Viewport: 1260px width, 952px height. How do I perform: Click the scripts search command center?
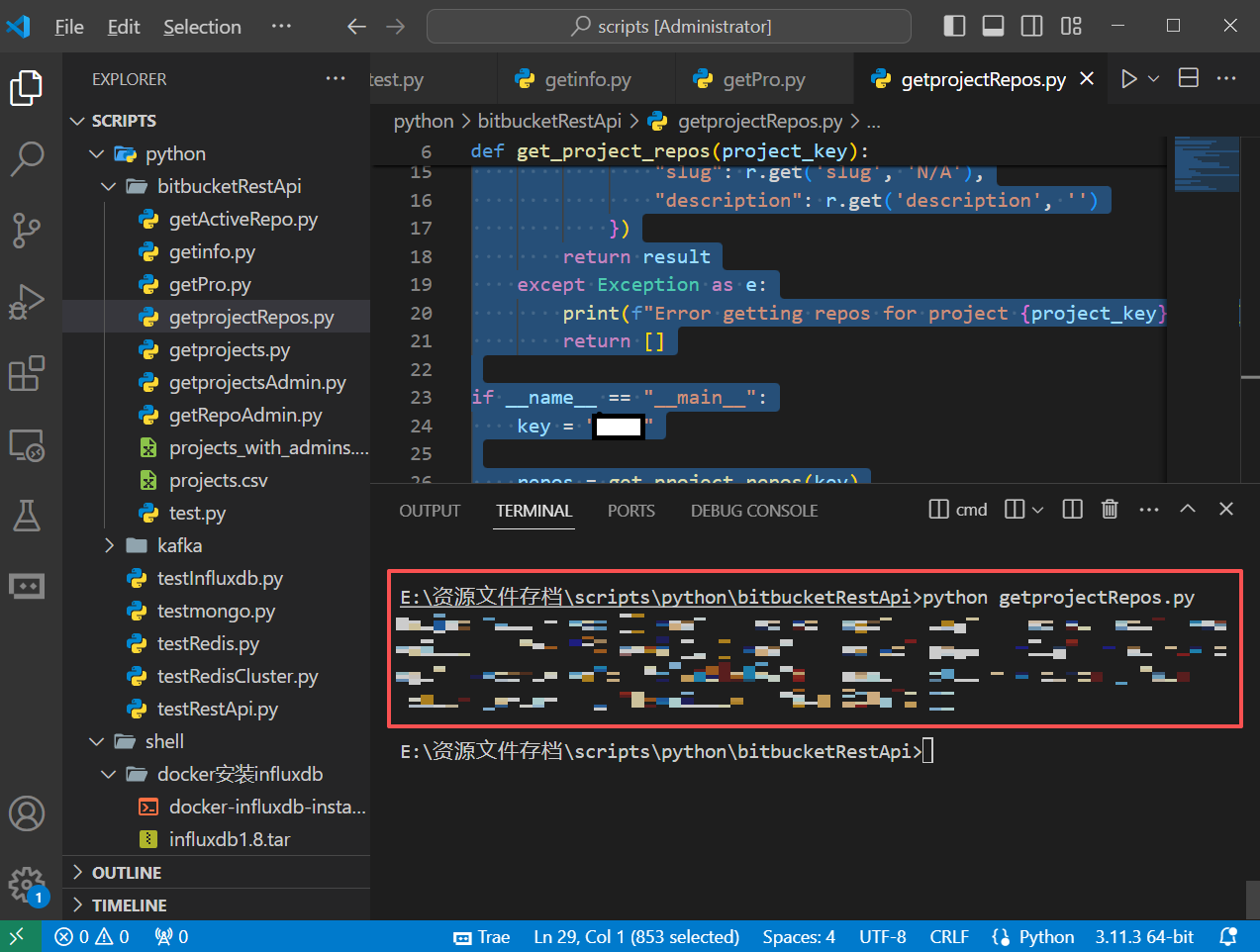point(669,27)
